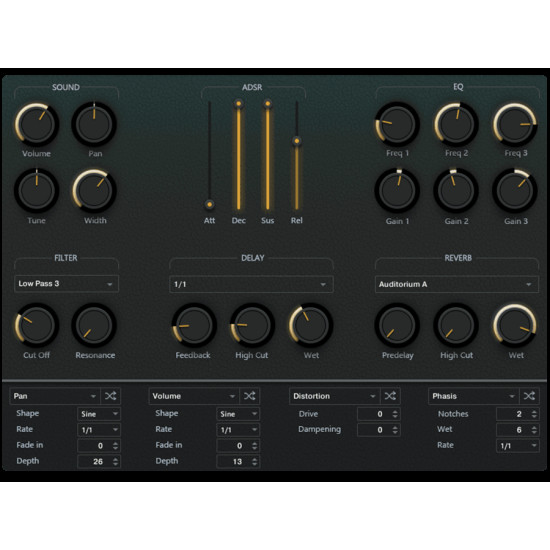Click the filter Cut Off knob

click(x=36, y=325)
